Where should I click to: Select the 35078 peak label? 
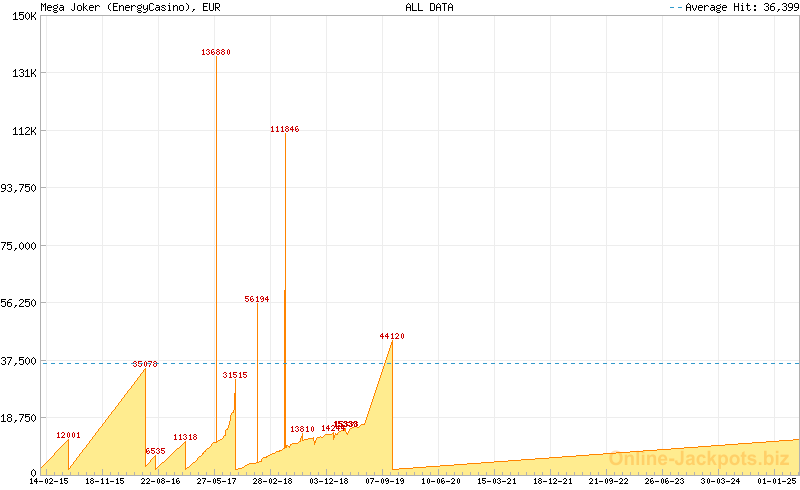pos(145,364)
